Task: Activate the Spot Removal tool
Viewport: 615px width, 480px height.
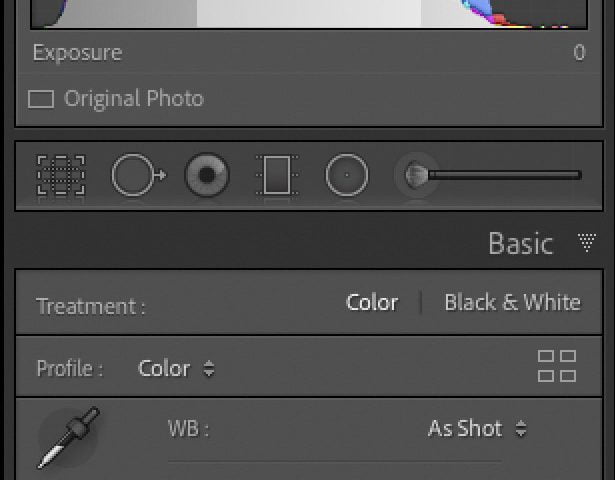Action: 137,176
